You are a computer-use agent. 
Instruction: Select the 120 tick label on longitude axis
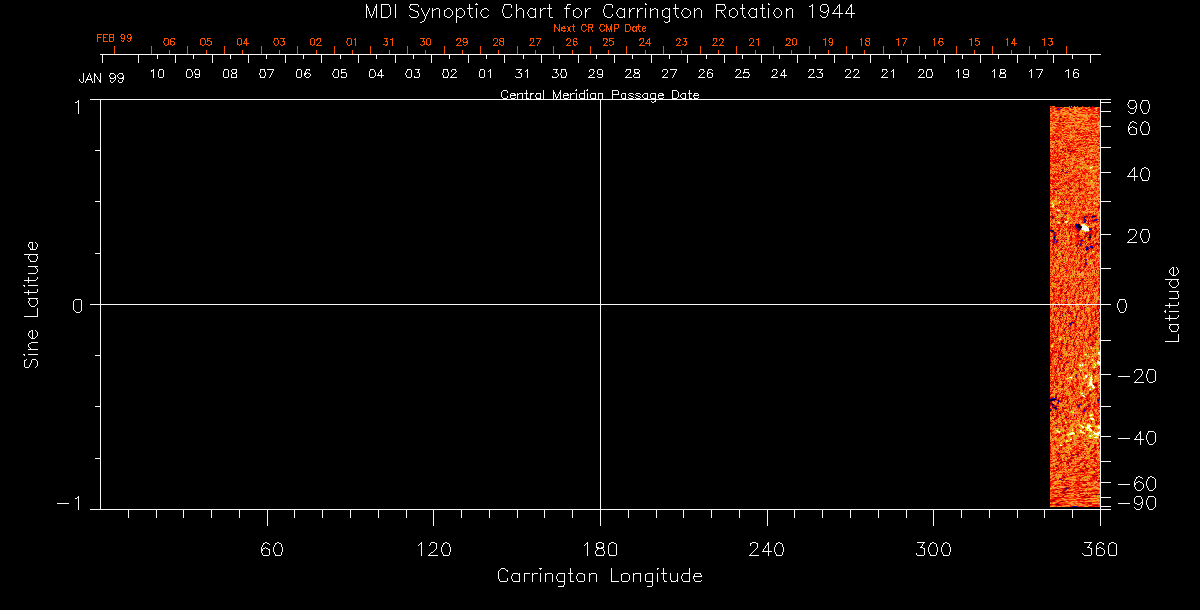[433, 548]
